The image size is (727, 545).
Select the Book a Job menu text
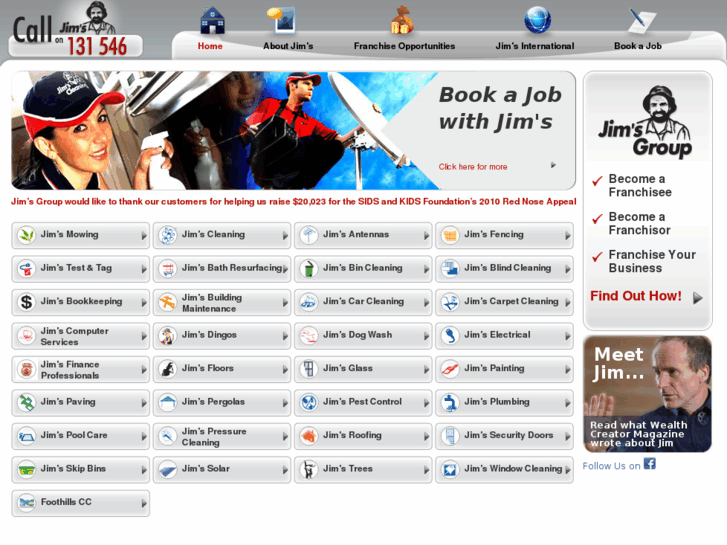pos(638,46)
